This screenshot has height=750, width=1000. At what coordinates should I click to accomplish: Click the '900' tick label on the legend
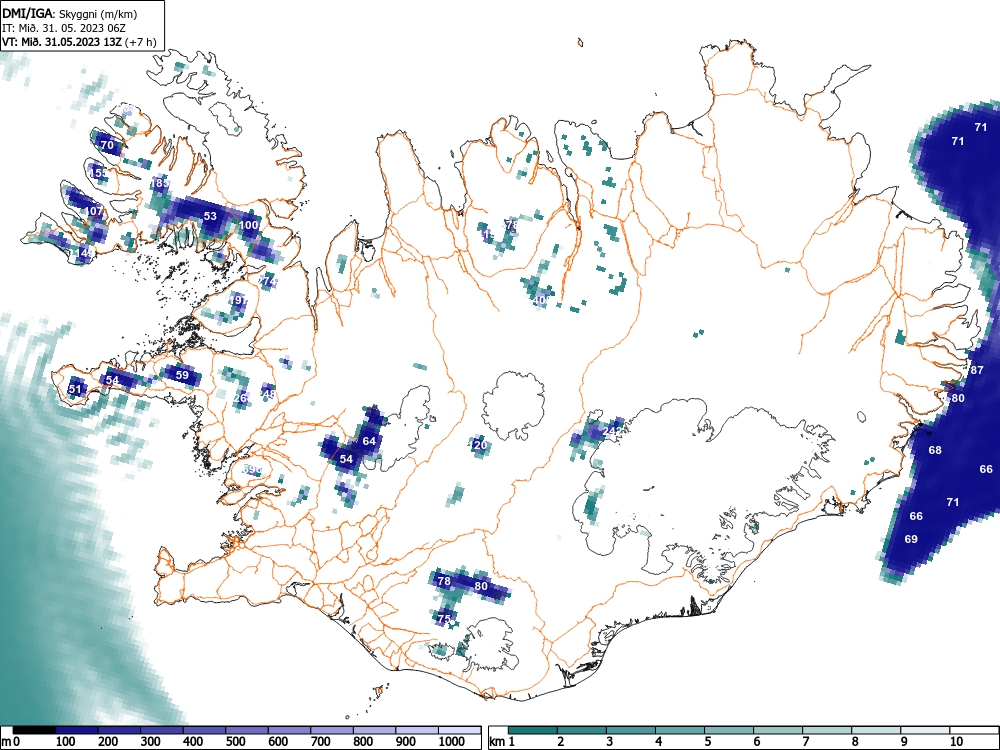(406, 742)
